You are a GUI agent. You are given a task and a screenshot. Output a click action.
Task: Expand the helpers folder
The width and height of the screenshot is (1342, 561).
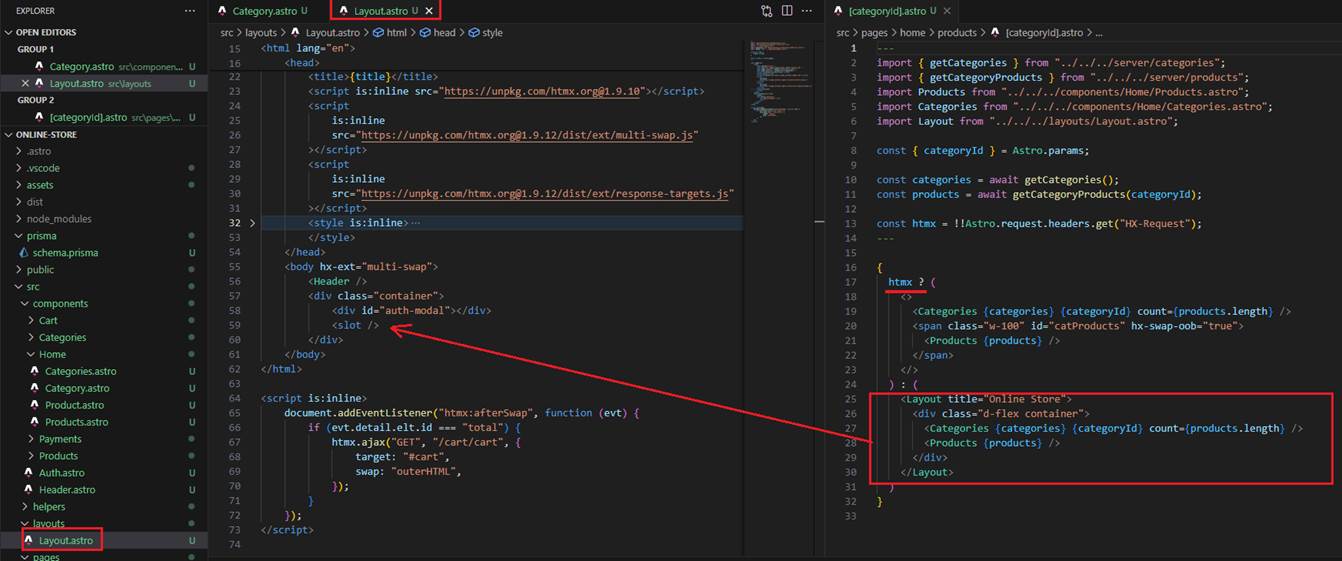(49, 507)
